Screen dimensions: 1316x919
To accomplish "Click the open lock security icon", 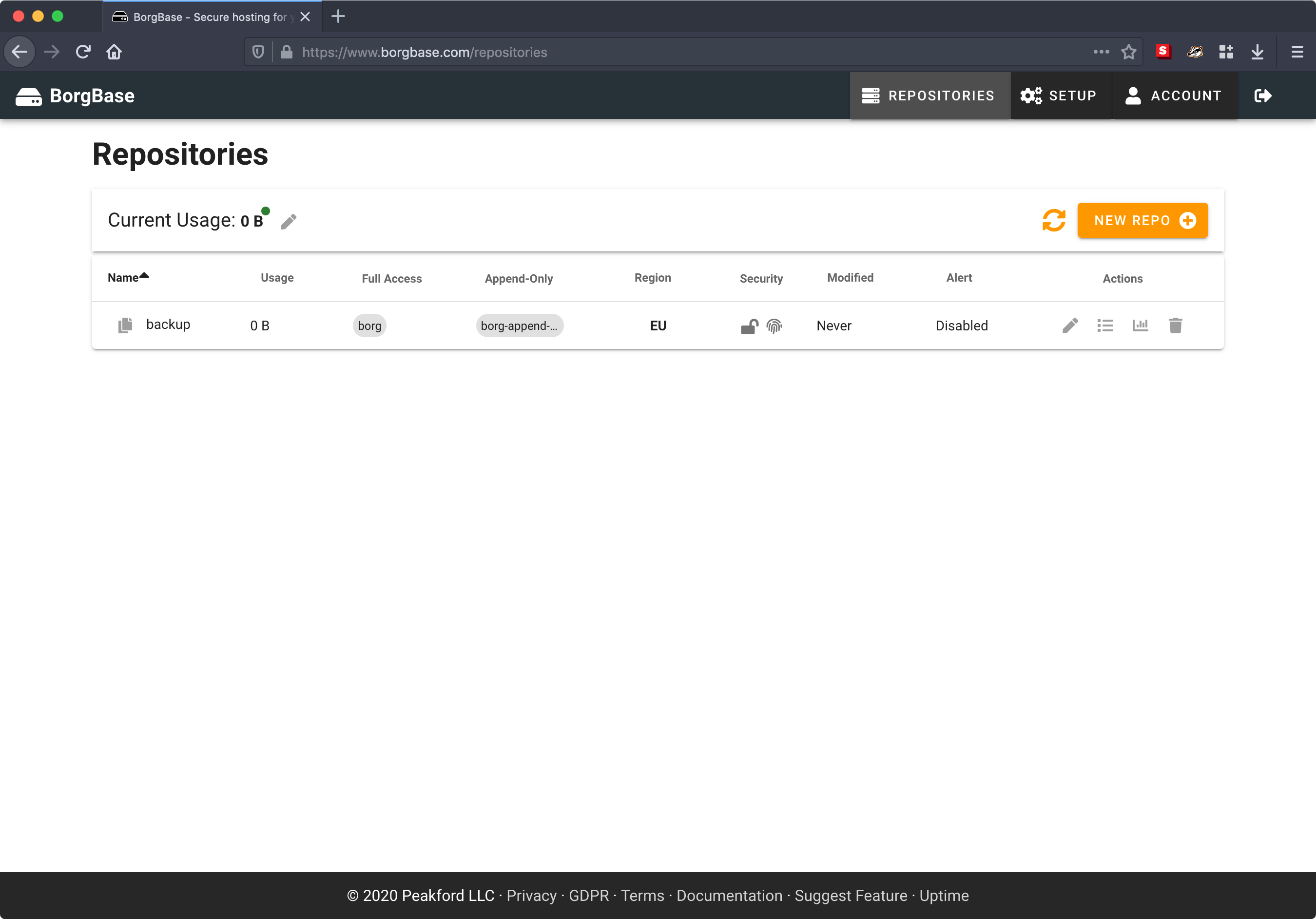I will 749,326.
